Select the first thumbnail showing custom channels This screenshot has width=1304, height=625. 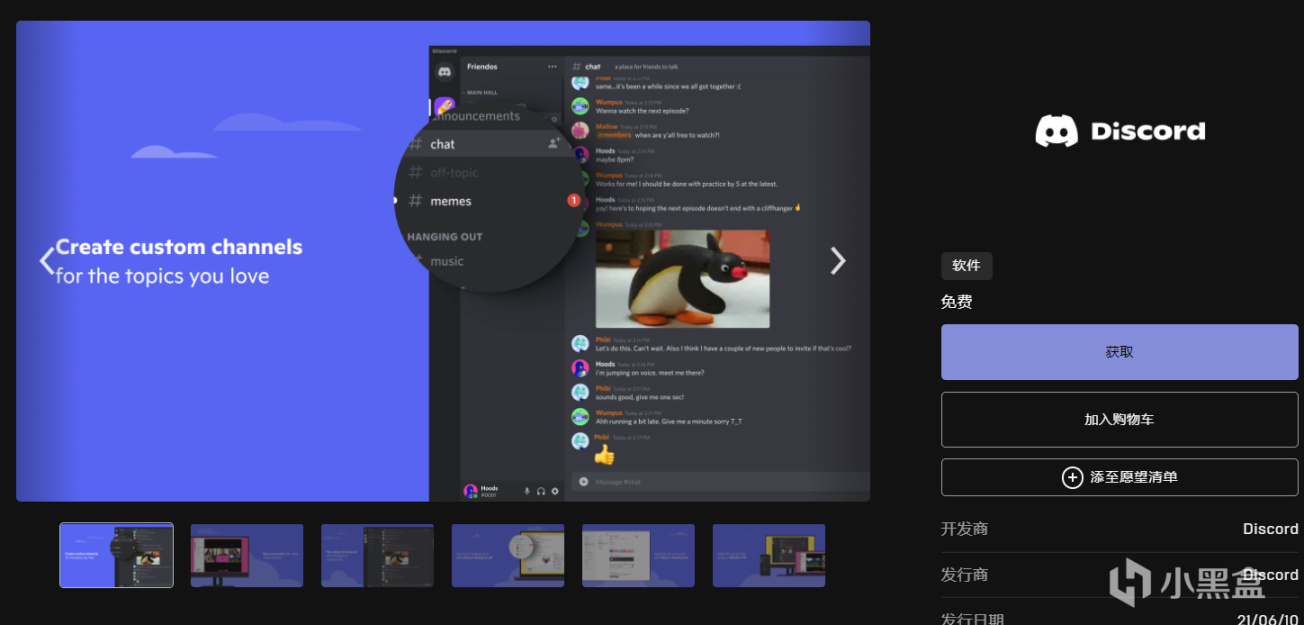pos(116,555)
